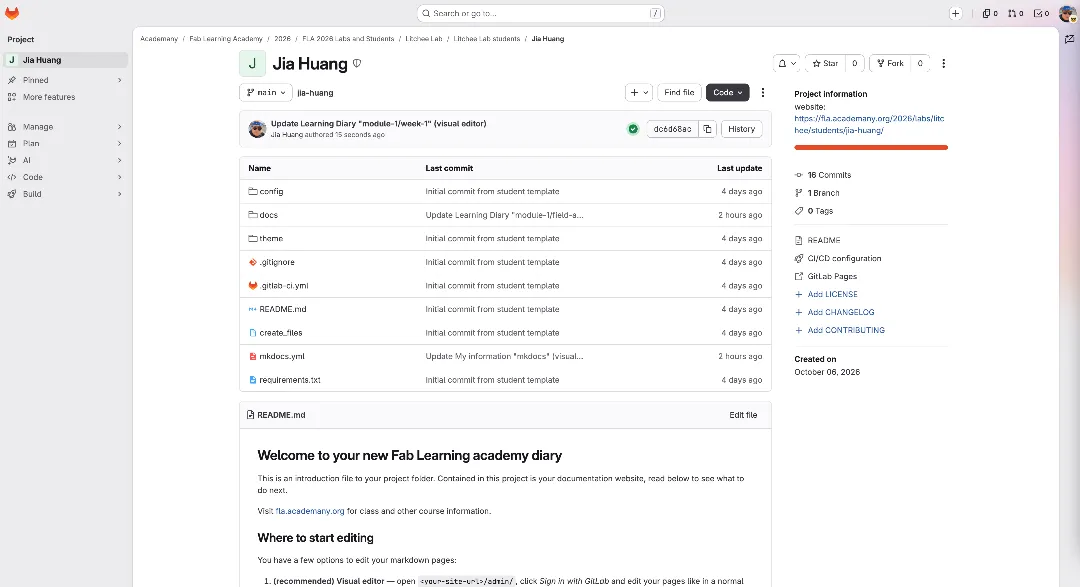Expand the Plan sidebar menu
1080x587 pixels.
click(65, 143)
